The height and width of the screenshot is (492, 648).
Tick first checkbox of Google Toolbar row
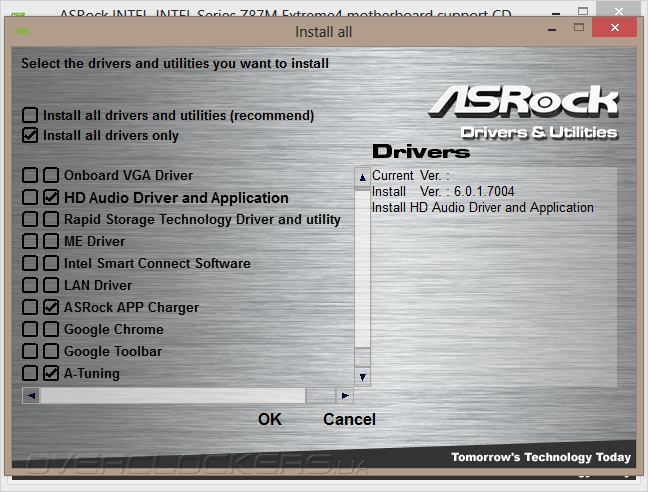click(x=30, y=351)
